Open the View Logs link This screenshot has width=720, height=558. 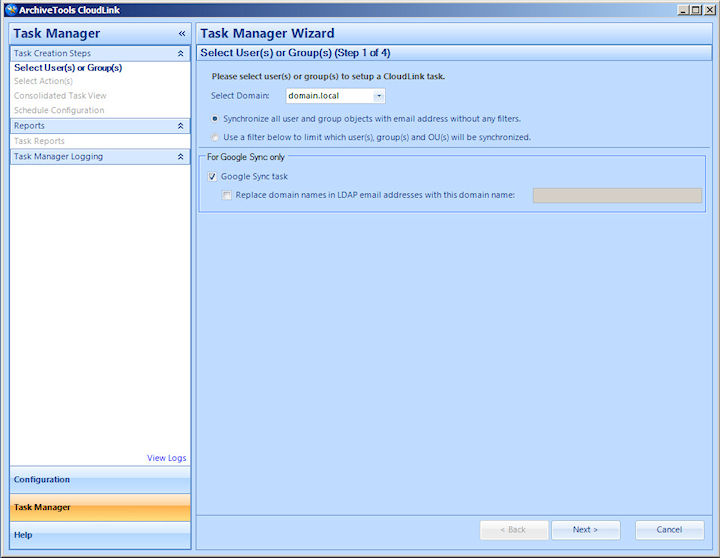pyautogui.click(x=166, y=458)
